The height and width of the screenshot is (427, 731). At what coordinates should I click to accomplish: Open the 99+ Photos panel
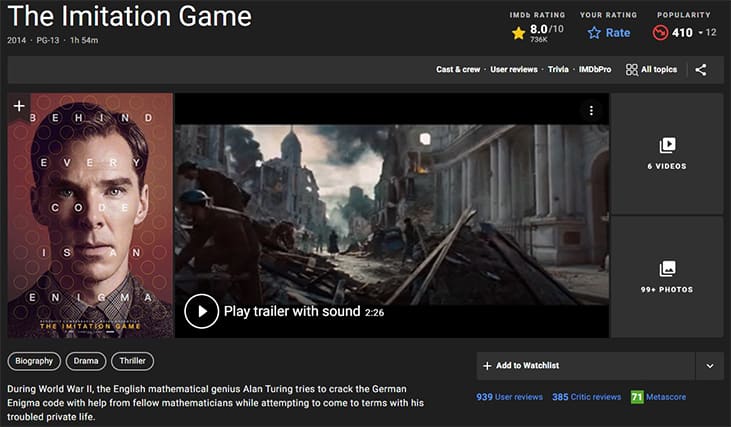667,277
